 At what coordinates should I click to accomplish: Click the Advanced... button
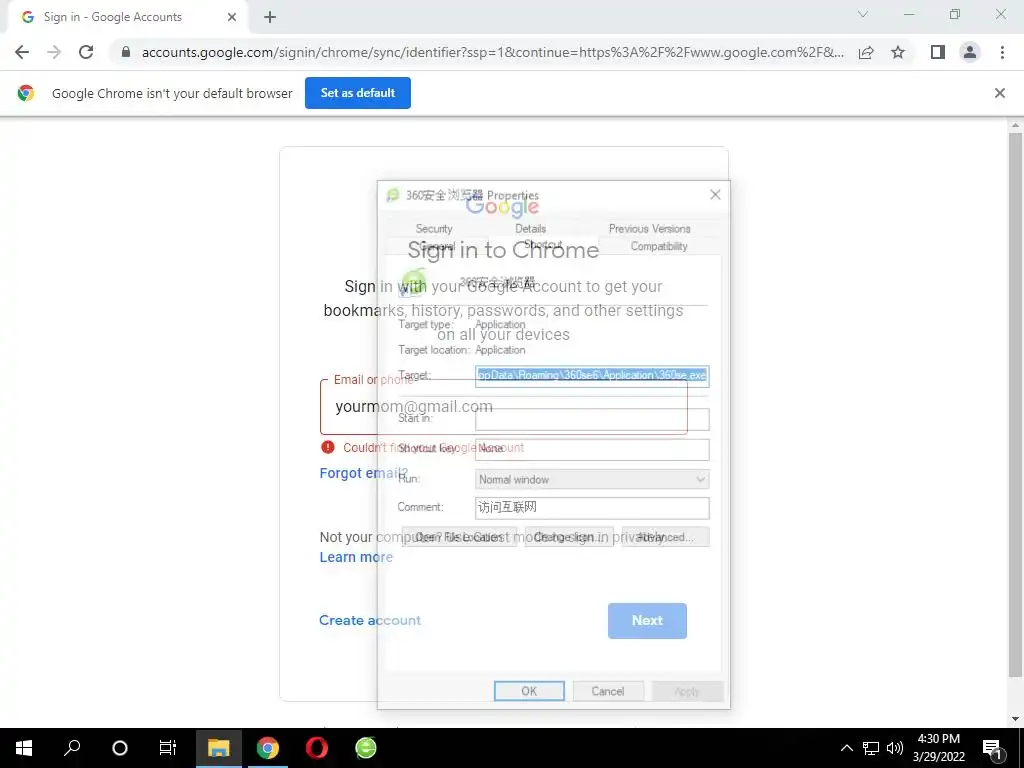[x=665, y=537]
